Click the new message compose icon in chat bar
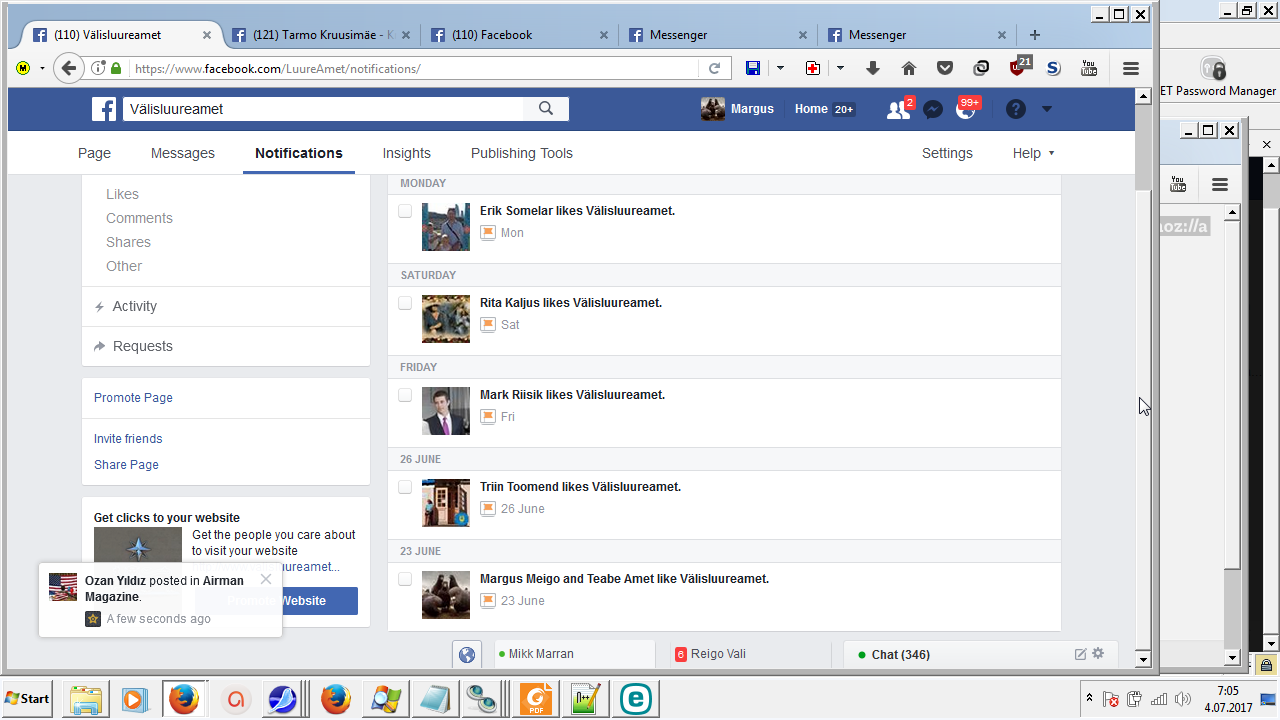Viewport: 1280px width, 720px height. click(x=1080, y=654)
